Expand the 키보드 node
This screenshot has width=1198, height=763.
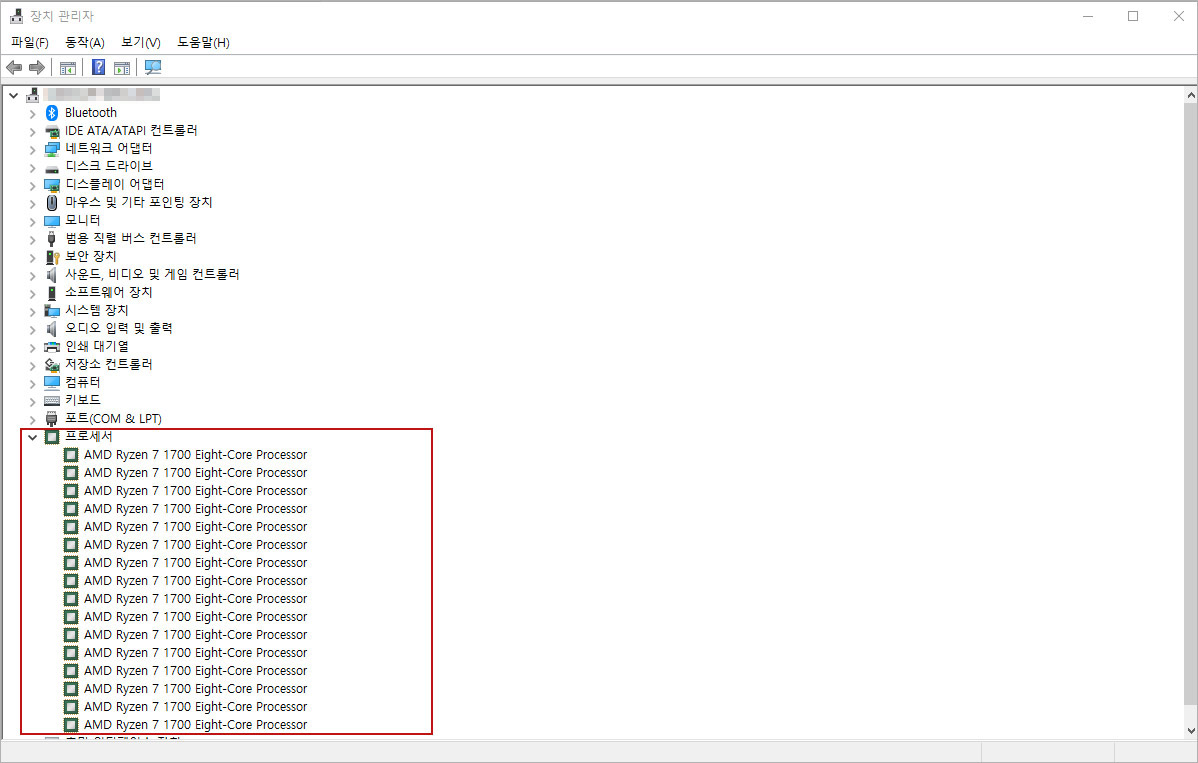click(x=32, y=401)
